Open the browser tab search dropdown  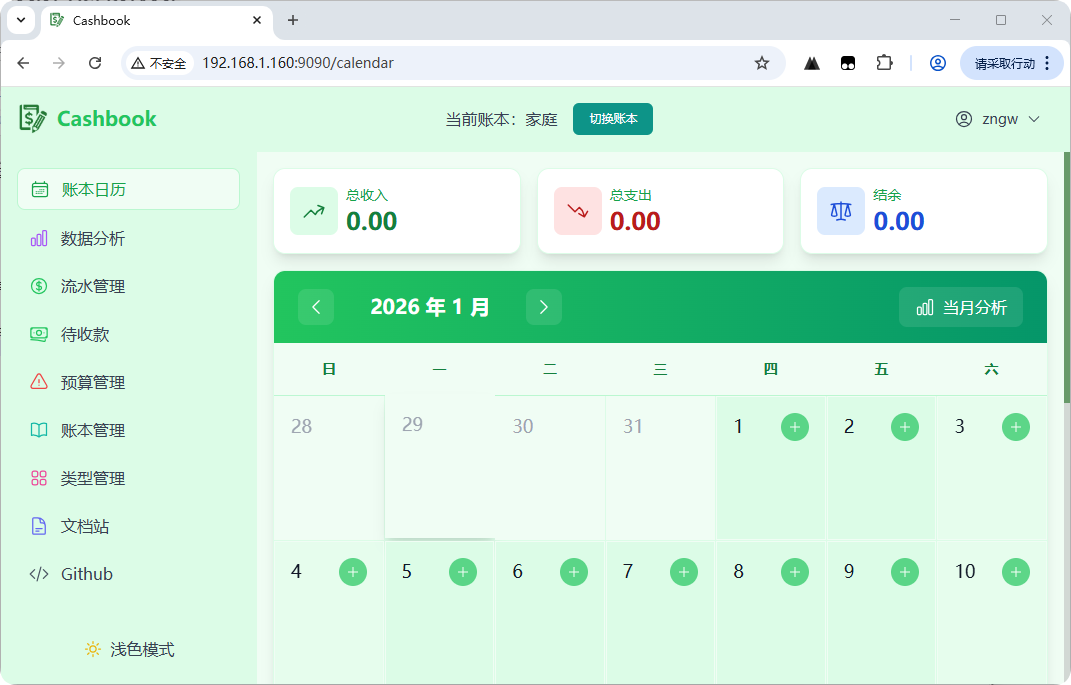(20, 20)
